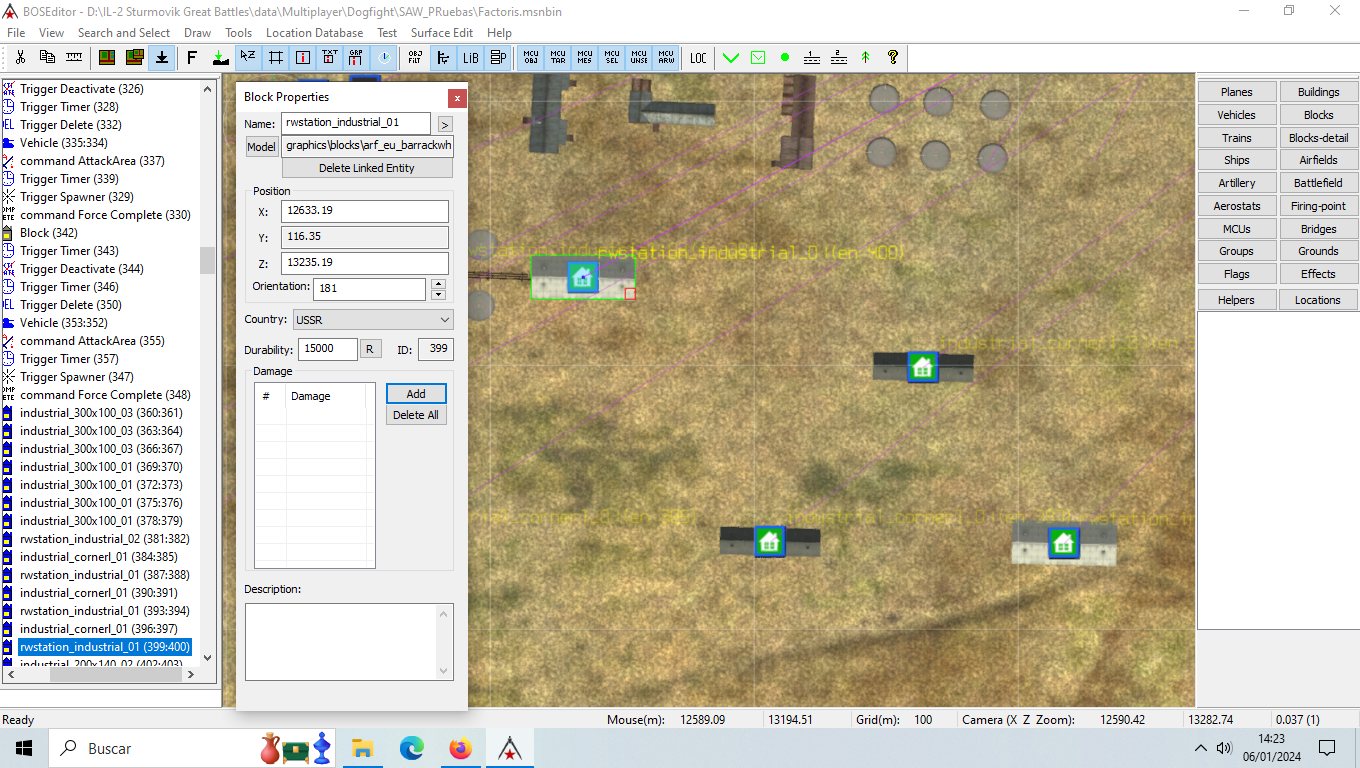Click the Model button
The image size is (1360, 768).
tap(261, 147)
